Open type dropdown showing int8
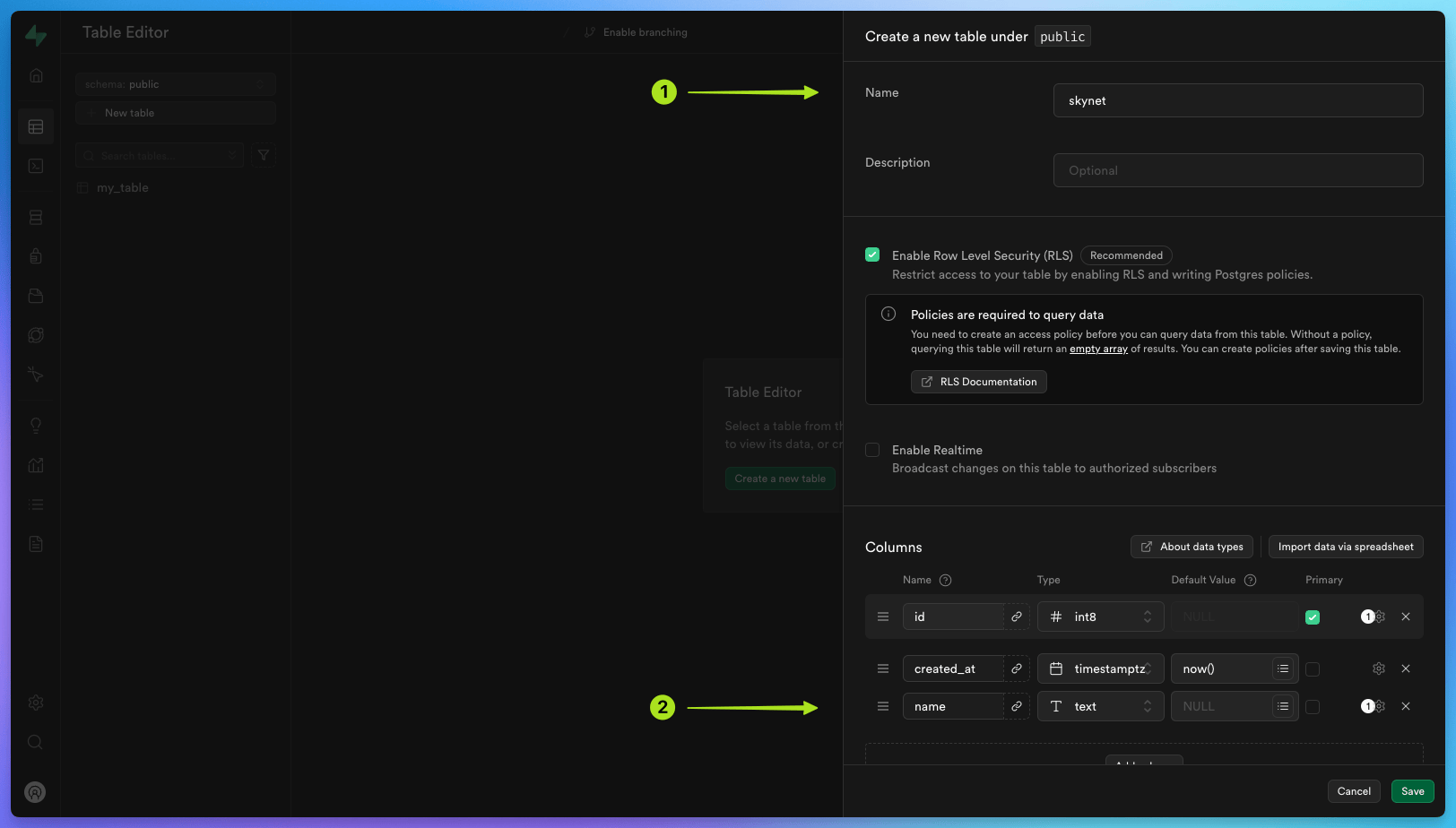Viewport: 1456px width, 828px height. 1100,617
